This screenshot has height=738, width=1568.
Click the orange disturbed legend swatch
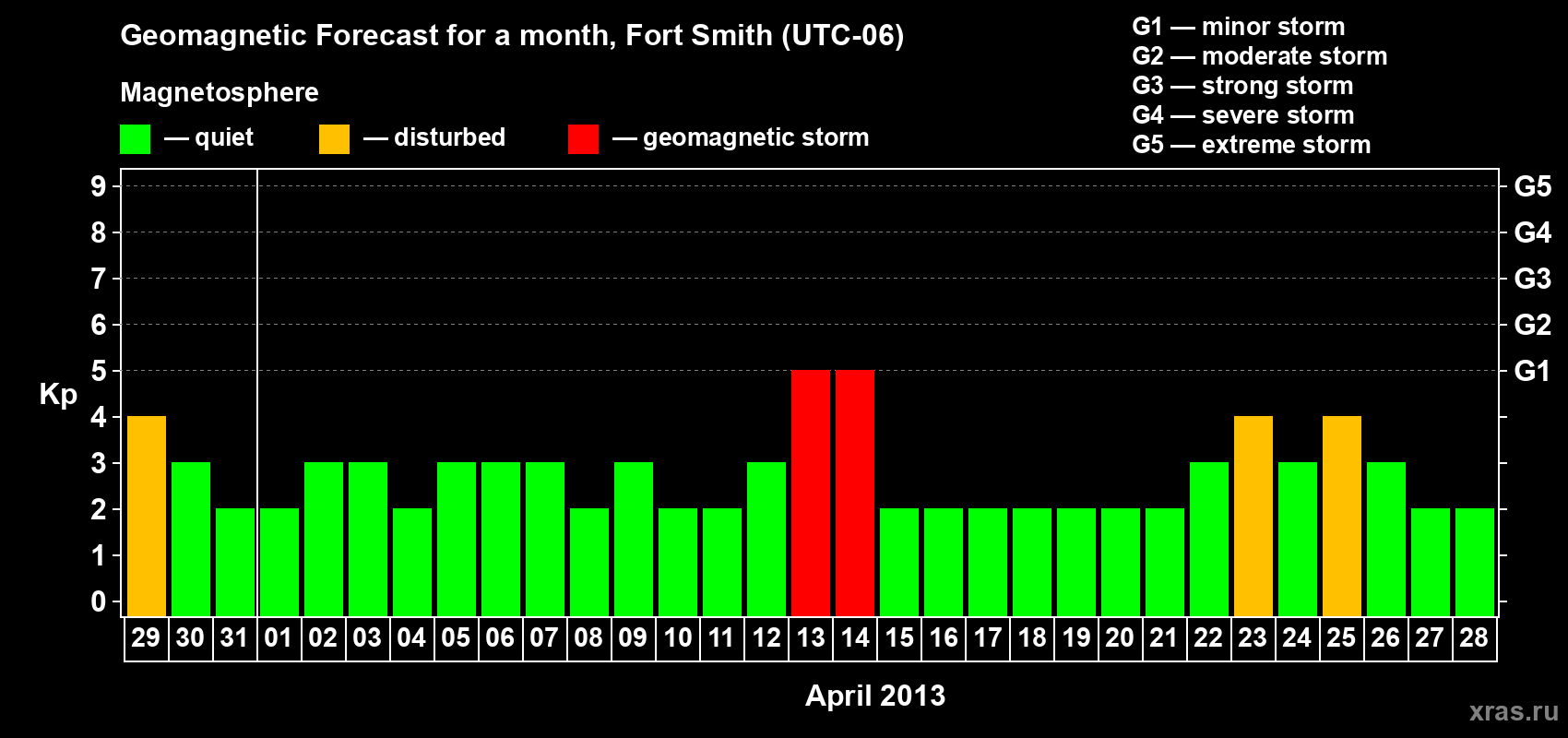(x=334, y=139)
